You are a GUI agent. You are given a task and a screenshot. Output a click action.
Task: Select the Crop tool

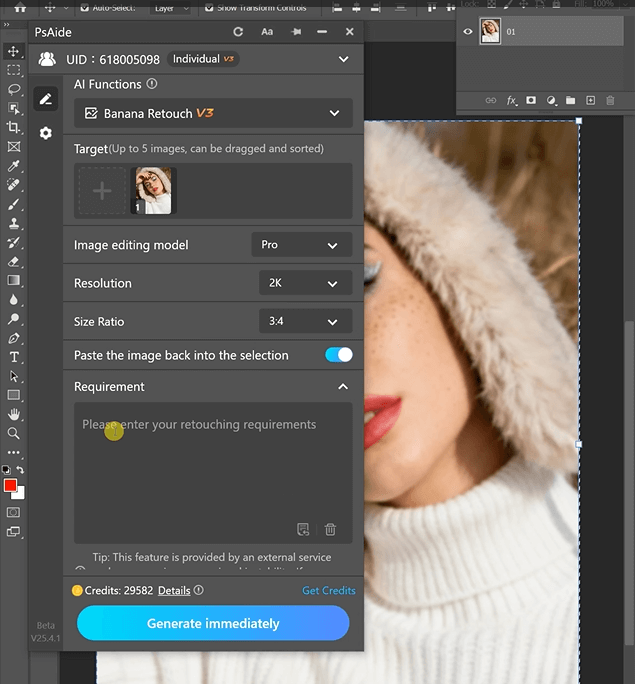click(x=14, y=127)
